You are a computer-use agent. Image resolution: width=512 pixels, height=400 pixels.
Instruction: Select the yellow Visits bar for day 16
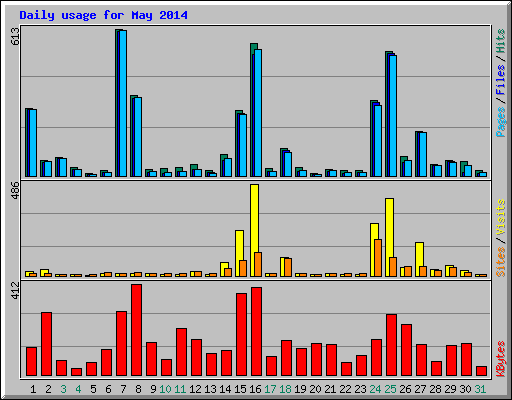tap(254, 230)
